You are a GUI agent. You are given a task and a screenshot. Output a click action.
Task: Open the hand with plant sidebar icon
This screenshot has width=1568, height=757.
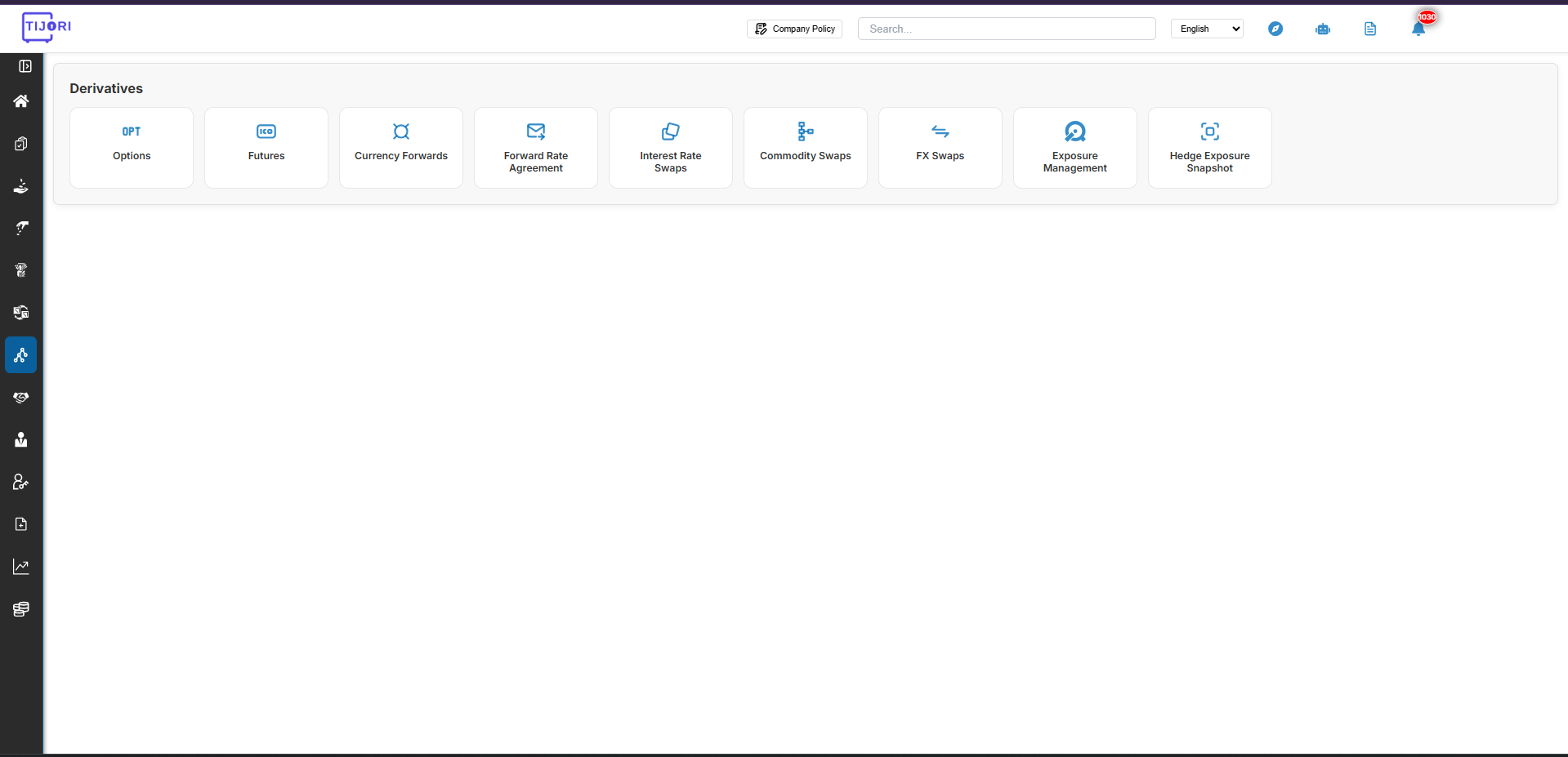click(21, 186)
